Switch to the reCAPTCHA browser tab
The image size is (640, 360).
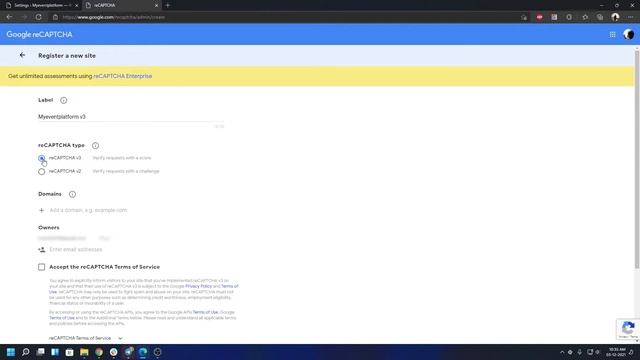coord(121,5)
